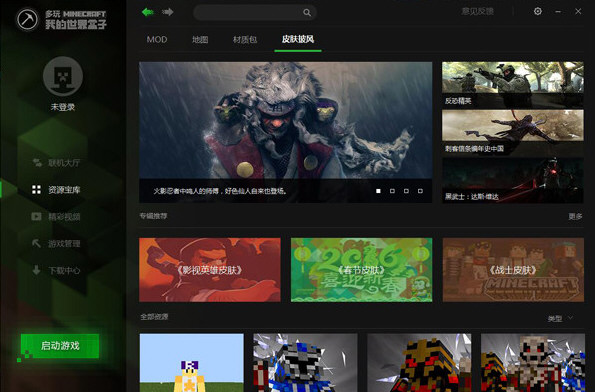Select first banner slide indicator

point(378,191)
